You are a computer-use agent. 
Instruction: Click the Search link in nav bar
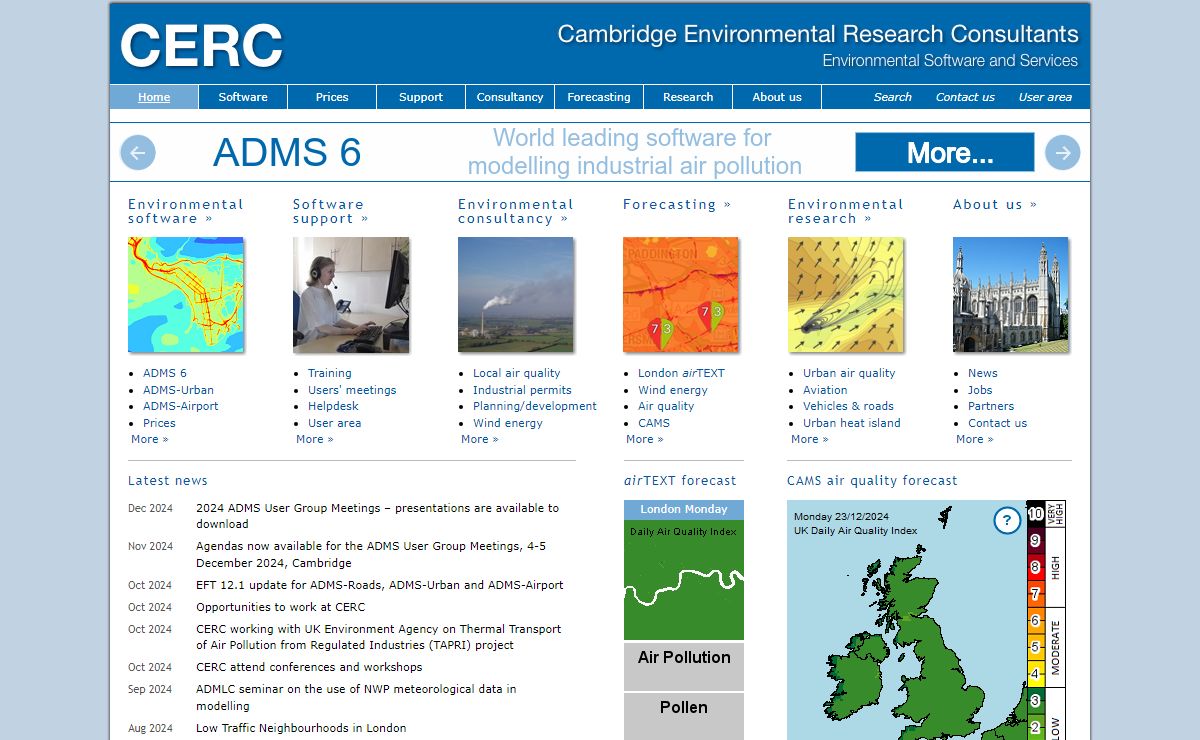[892, 97]
